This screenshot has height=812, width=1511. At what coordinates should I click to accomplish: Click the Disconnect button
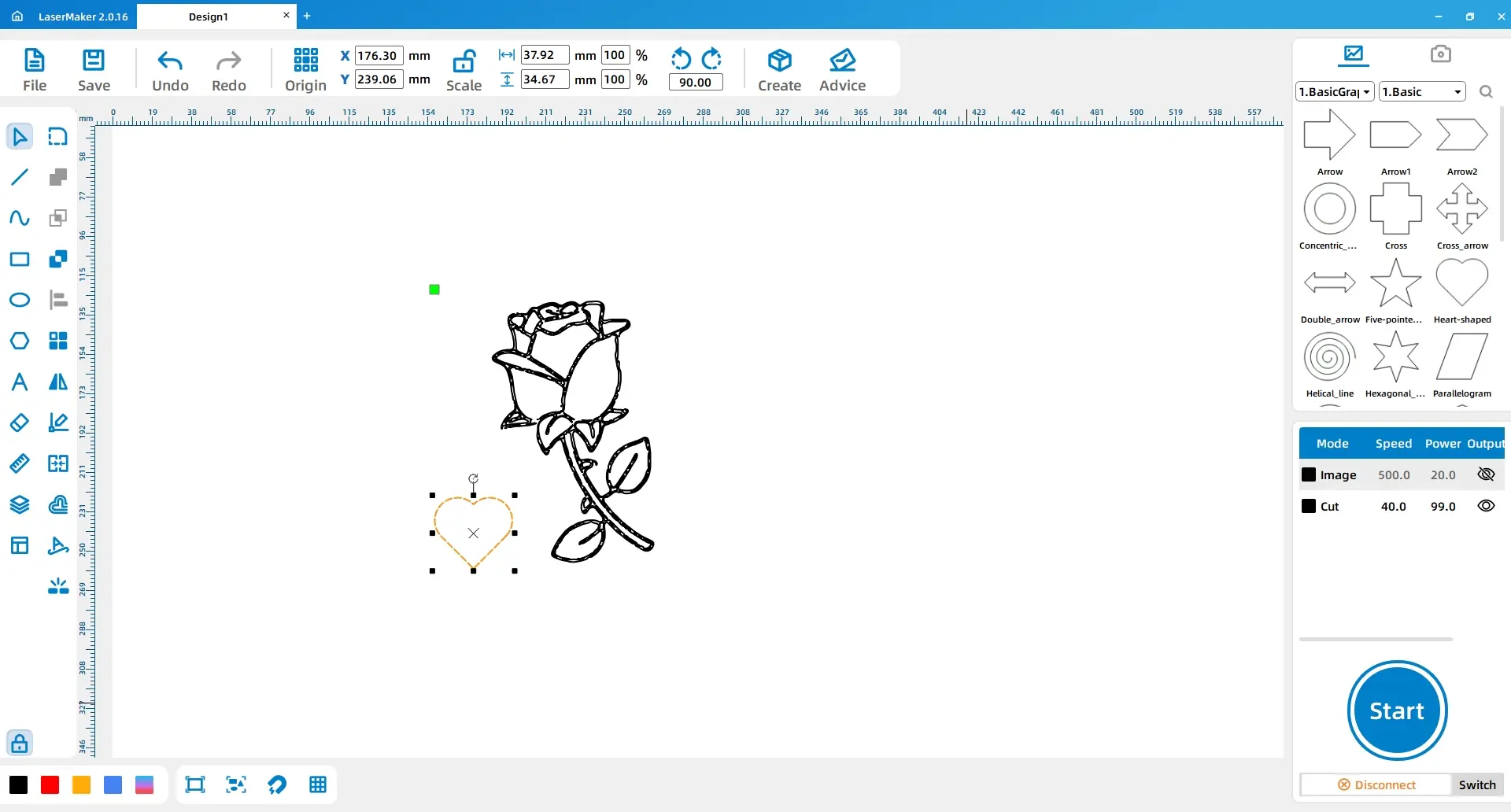point(1376,784)
